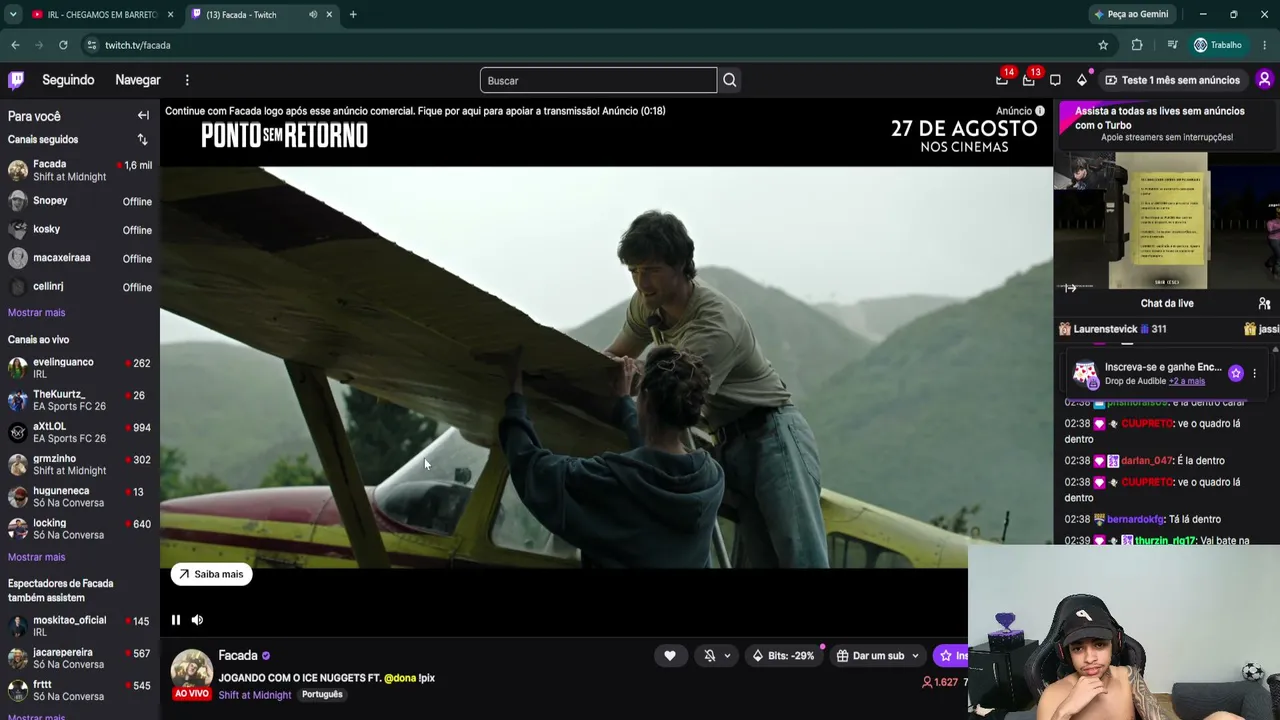Follow Facada with the heart button

670,656
